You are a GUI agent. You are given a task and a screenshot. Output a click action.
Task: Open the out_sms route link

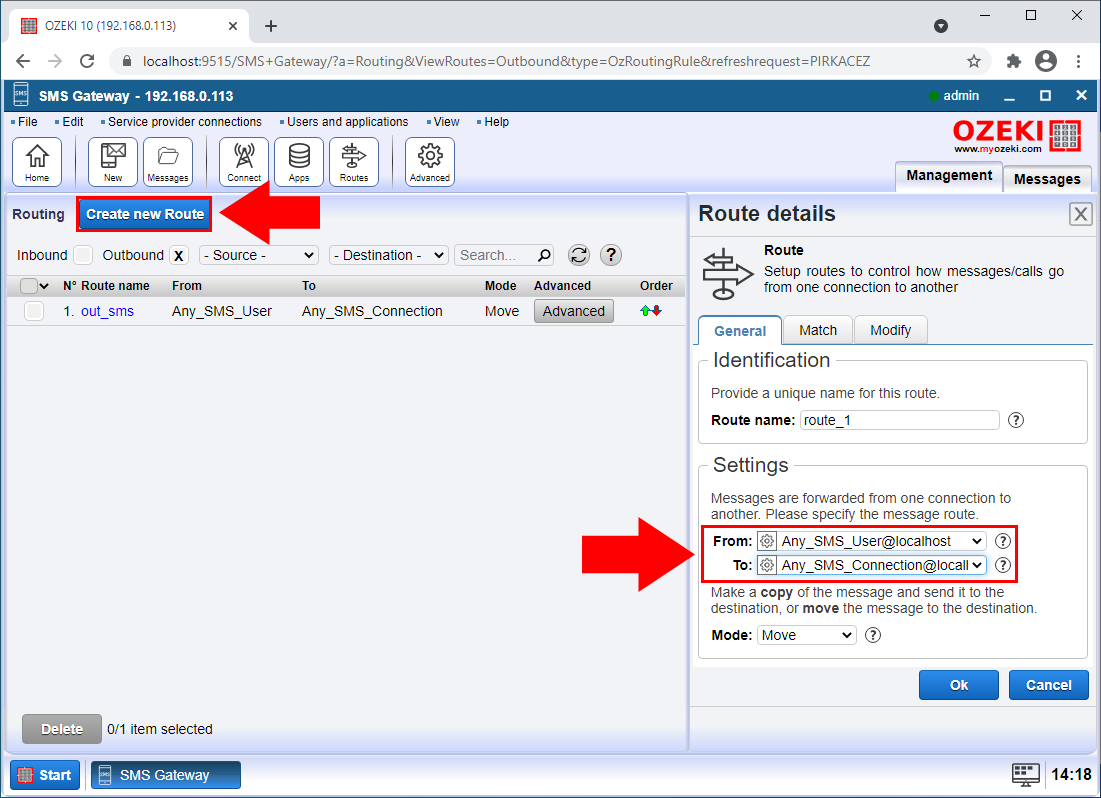[x=107, y=311]
